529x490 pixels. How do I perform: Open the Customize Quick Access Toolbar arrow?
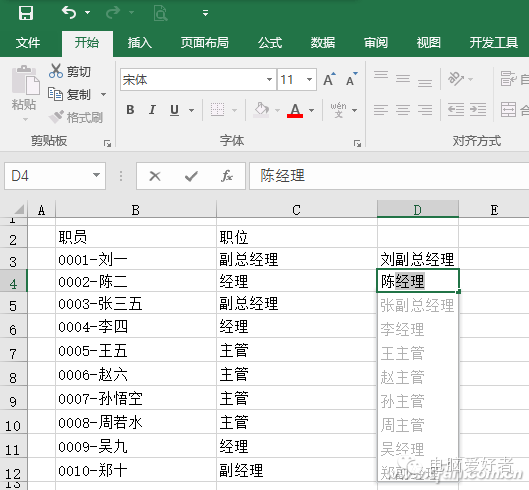coord(205,13)
